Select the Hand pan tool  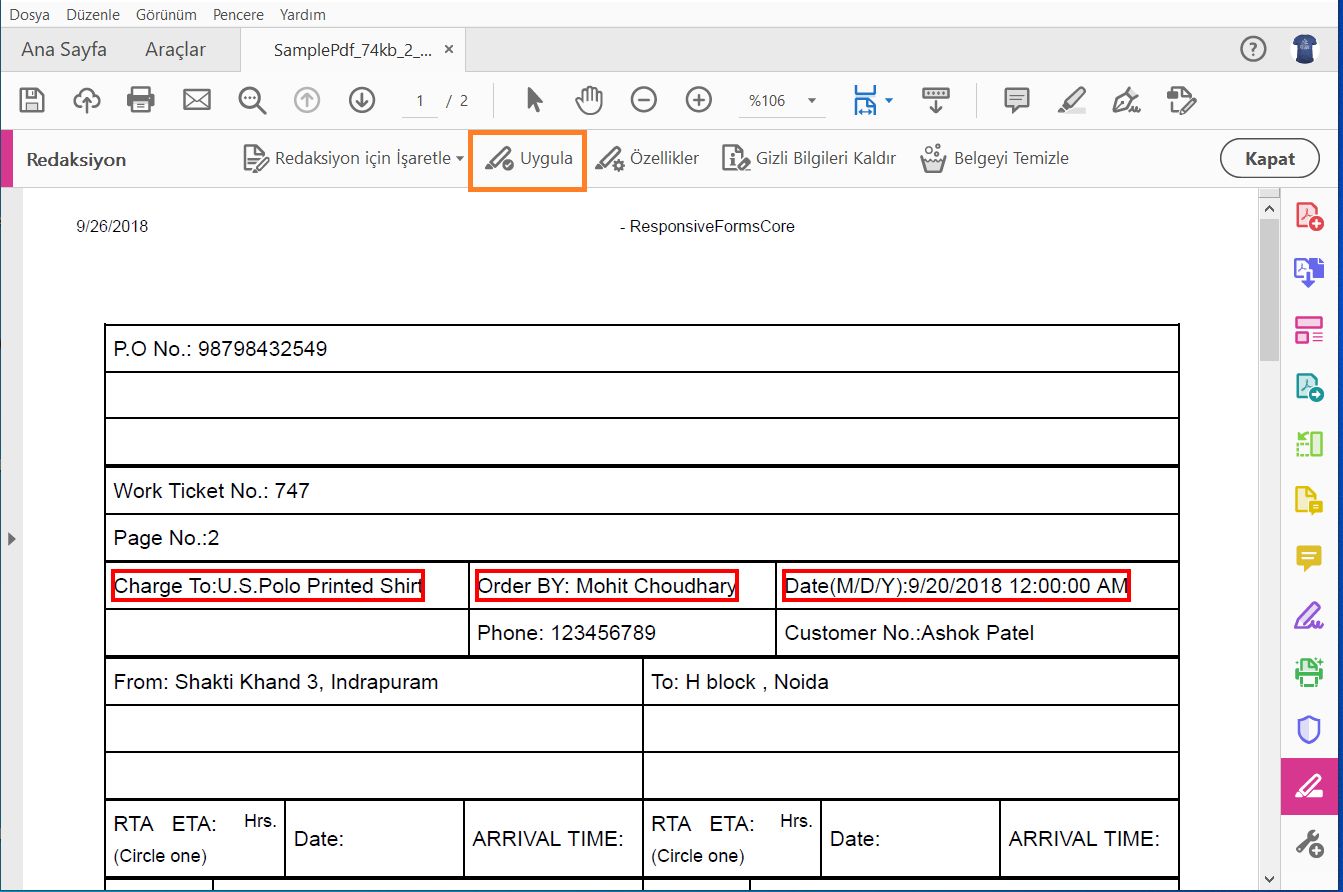(x=589, y=100)
